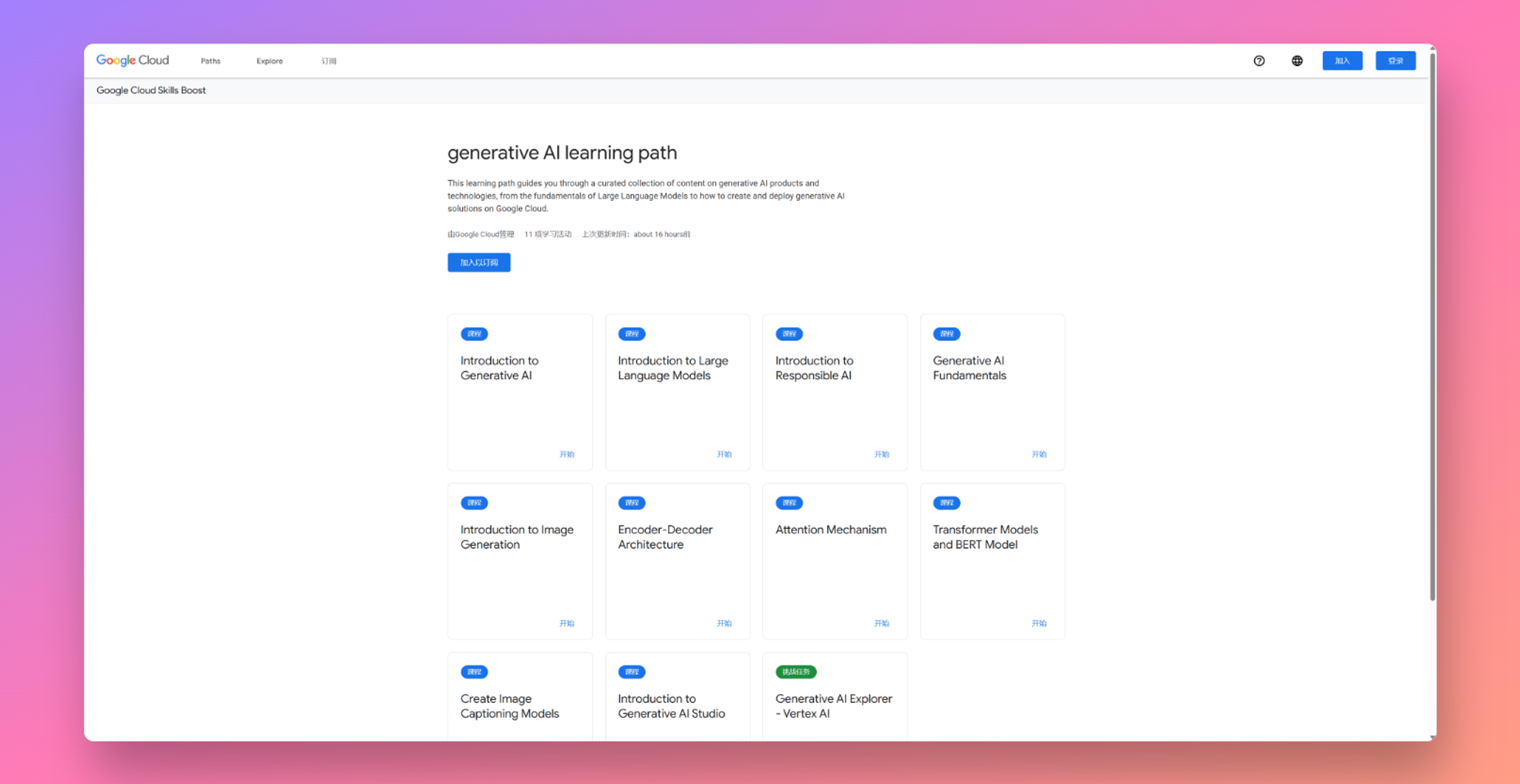Open Create Image Captioning Models card

pos(520,697)
